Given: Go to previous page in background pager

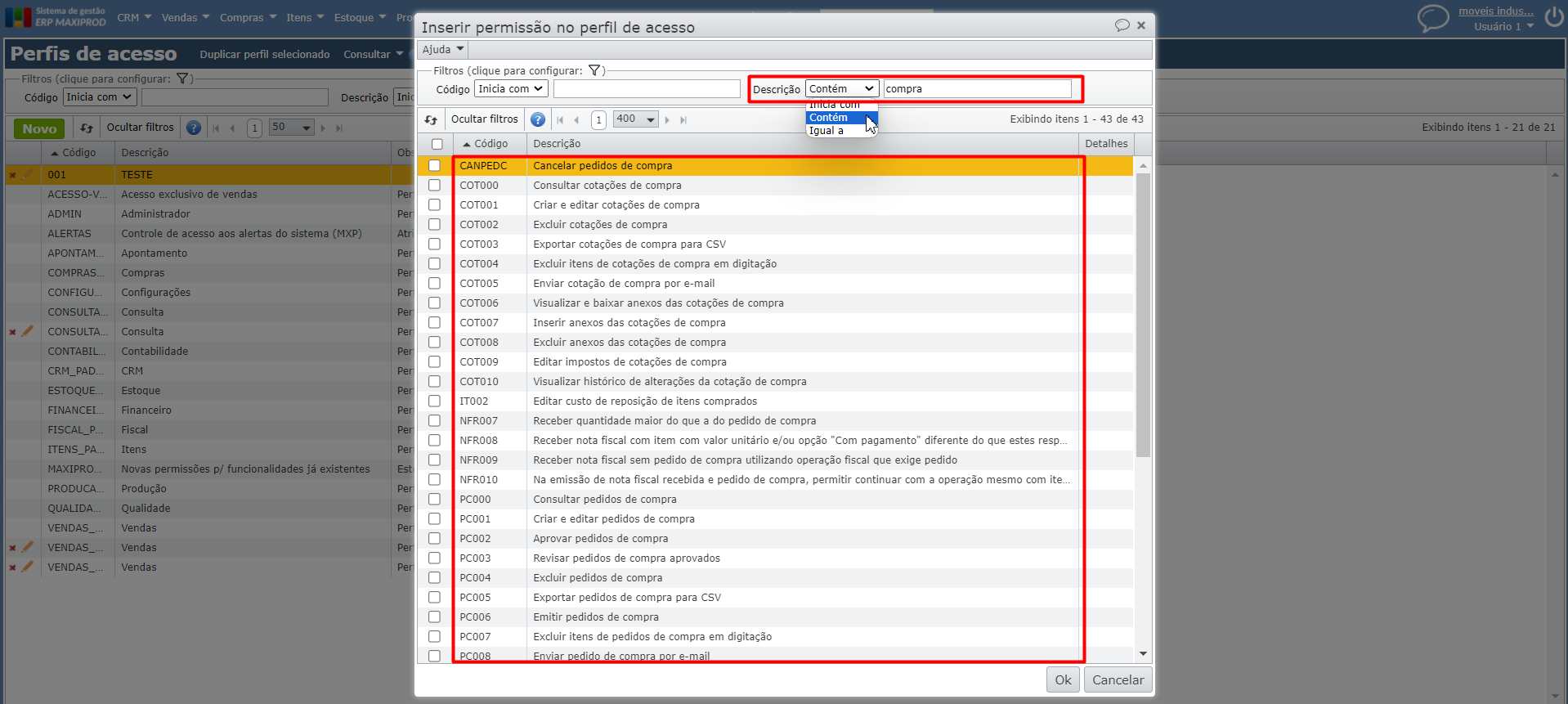Looking at the screenshot, I should pyautogui.click(x=232, y=128).
